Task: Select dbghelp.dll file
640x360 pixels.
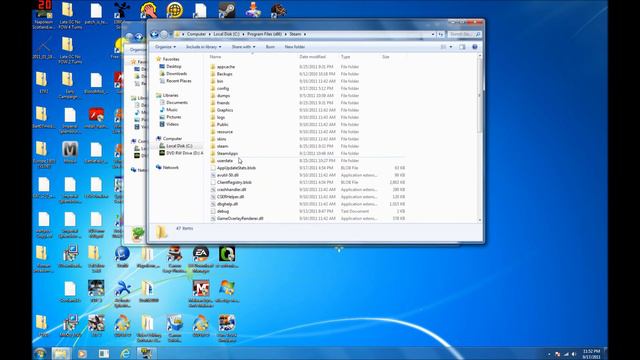Action: [x=227, y=204]
